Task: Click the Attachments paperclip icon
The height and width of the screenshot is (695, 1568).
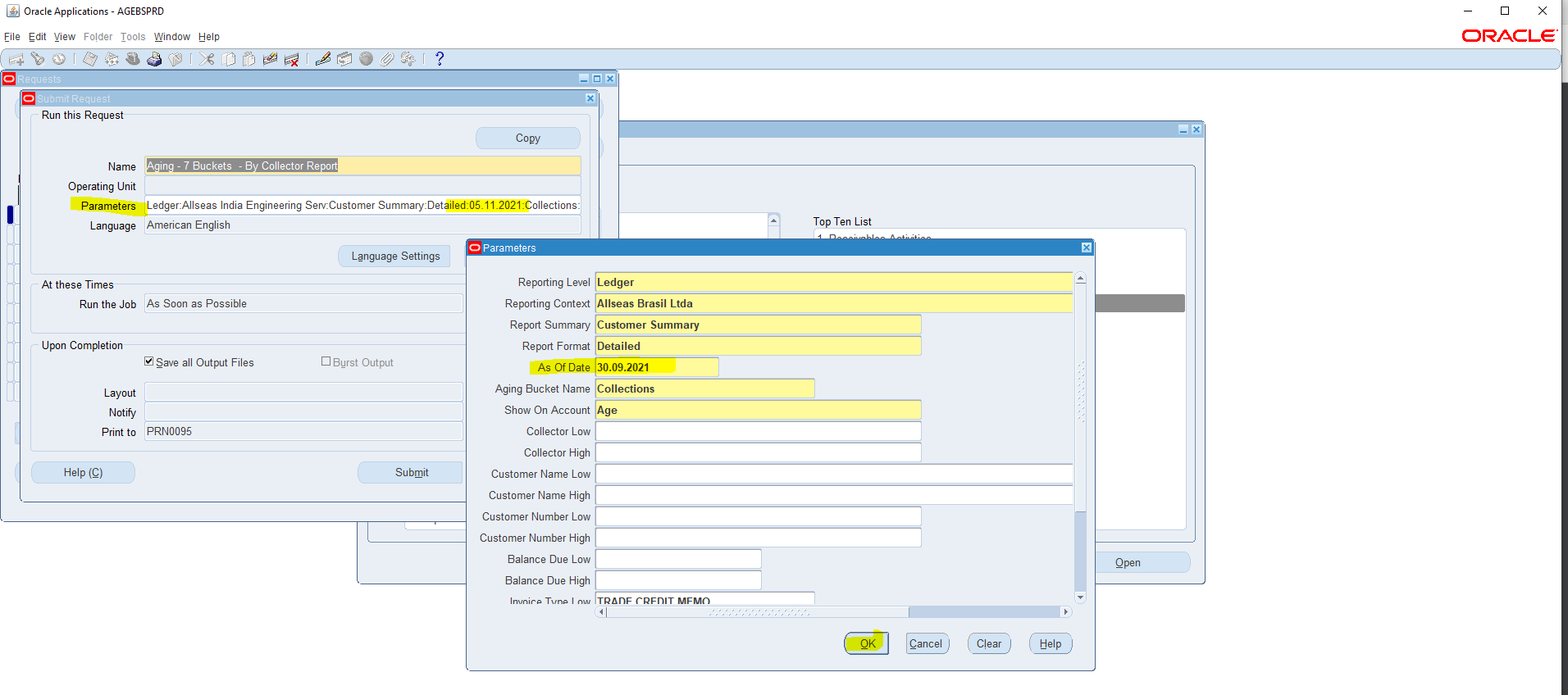Action: 387,59
